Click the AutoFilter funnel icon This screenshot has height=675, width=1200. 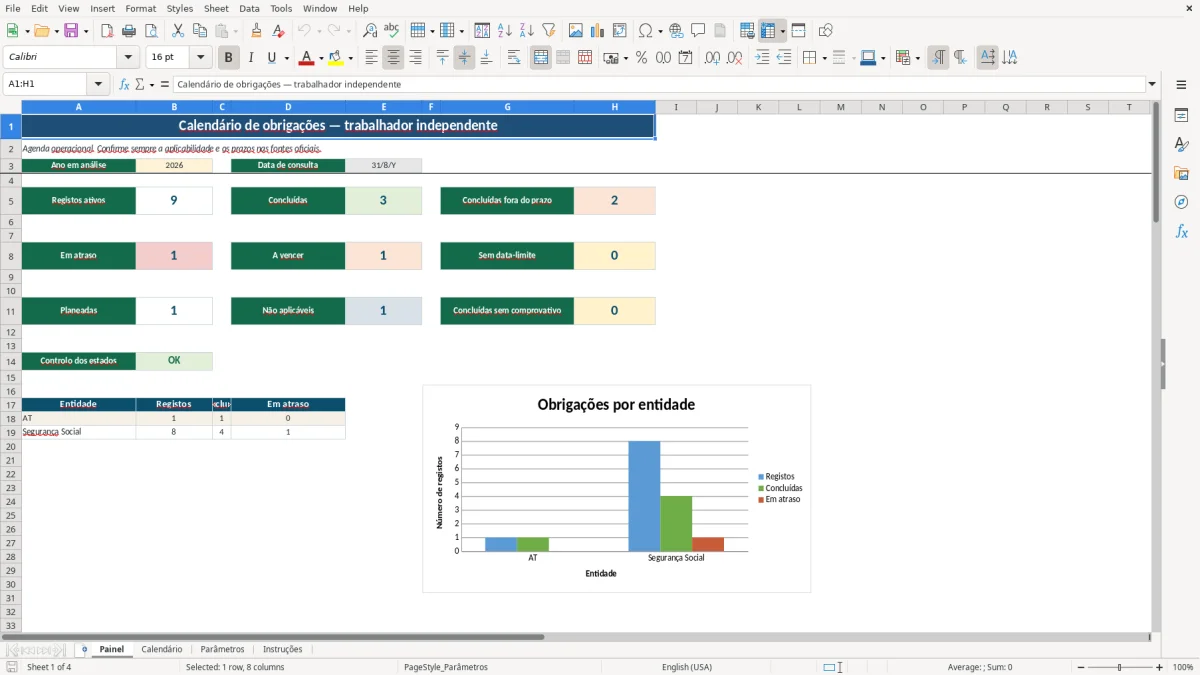[x=548, y=31]
